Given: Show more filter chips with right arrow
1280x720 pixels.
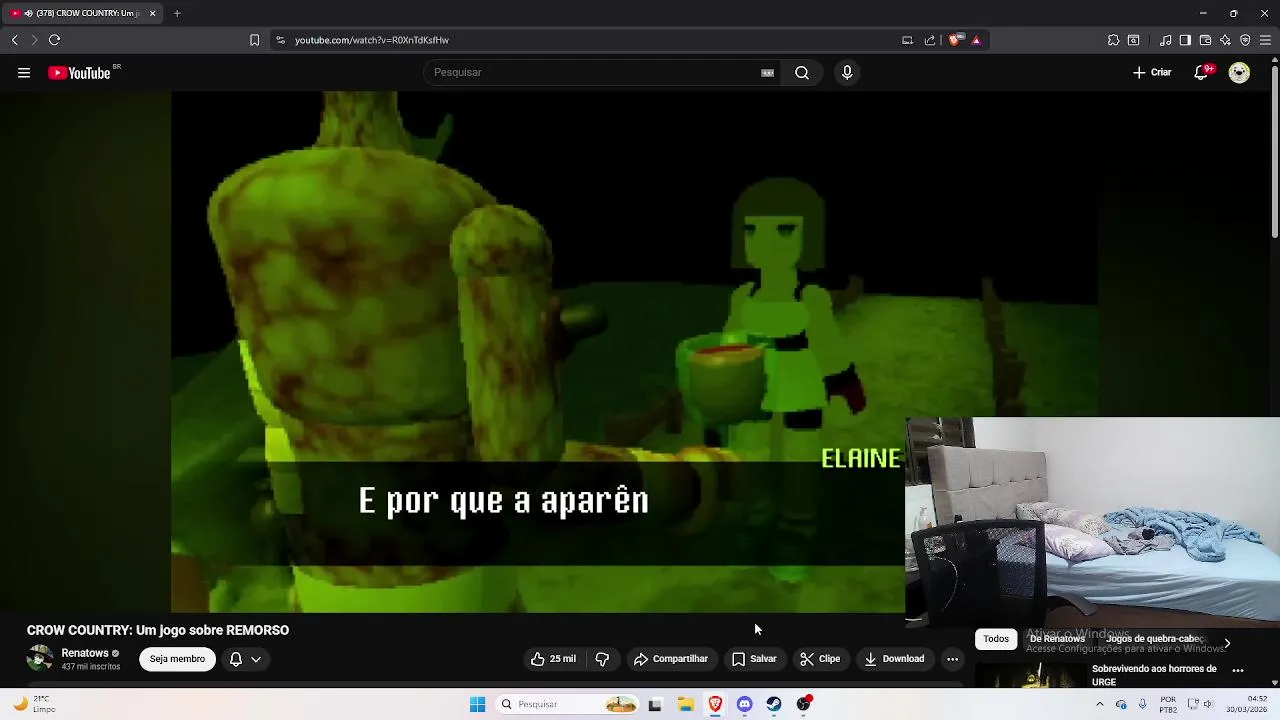Looking at the screenshot, I should point(1227,643).
